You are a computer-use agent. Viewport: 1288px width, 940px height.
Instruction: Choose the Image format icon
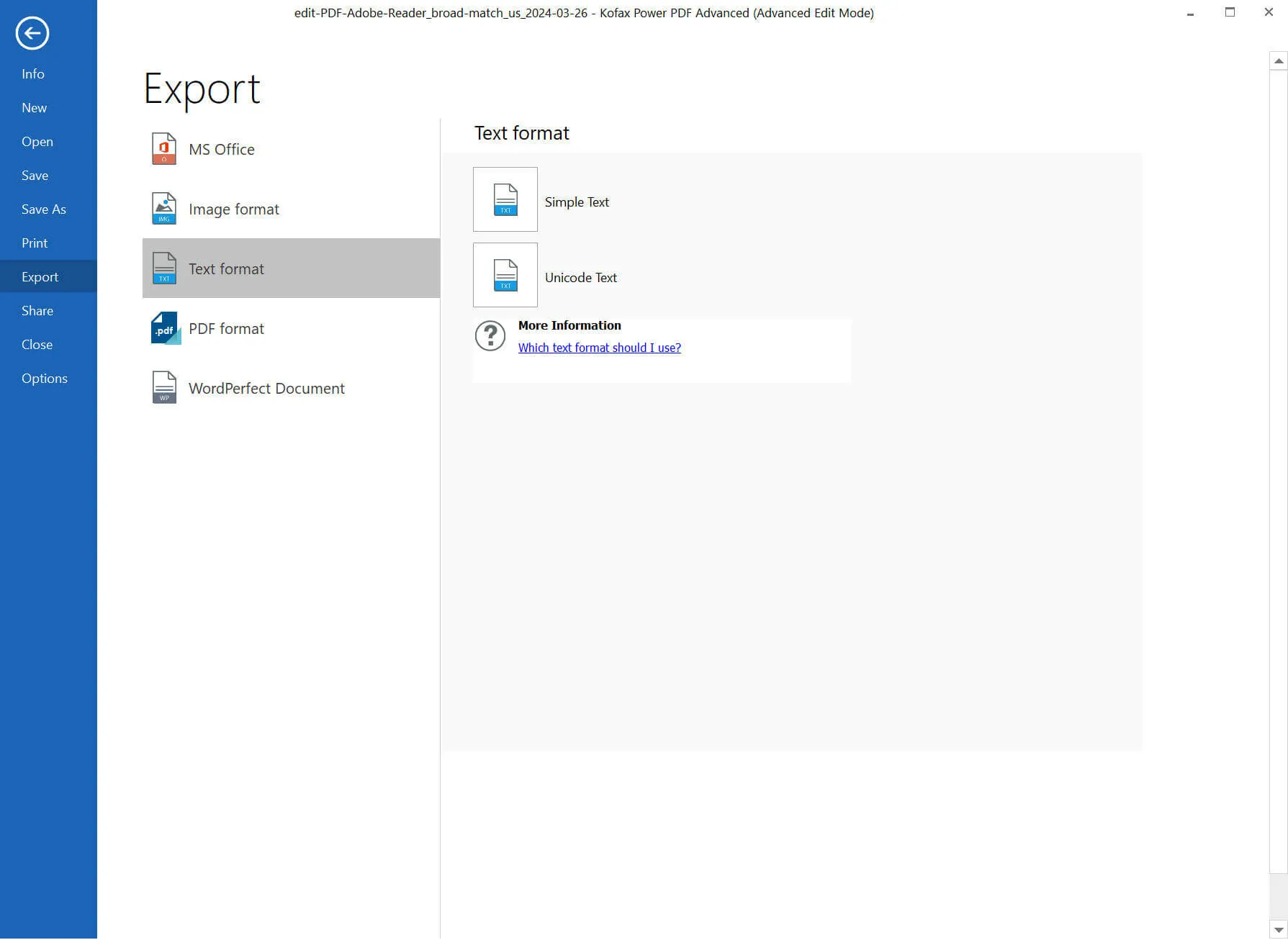pyautogui.click(x=164, y=209)
